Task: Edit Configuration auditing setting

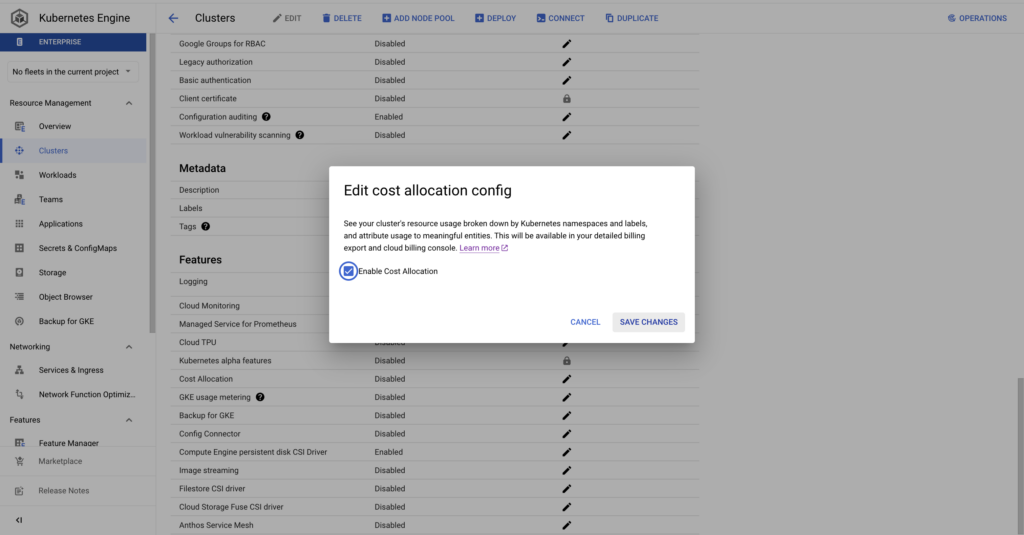Action: pyautogui.click(x=566, y=117)
